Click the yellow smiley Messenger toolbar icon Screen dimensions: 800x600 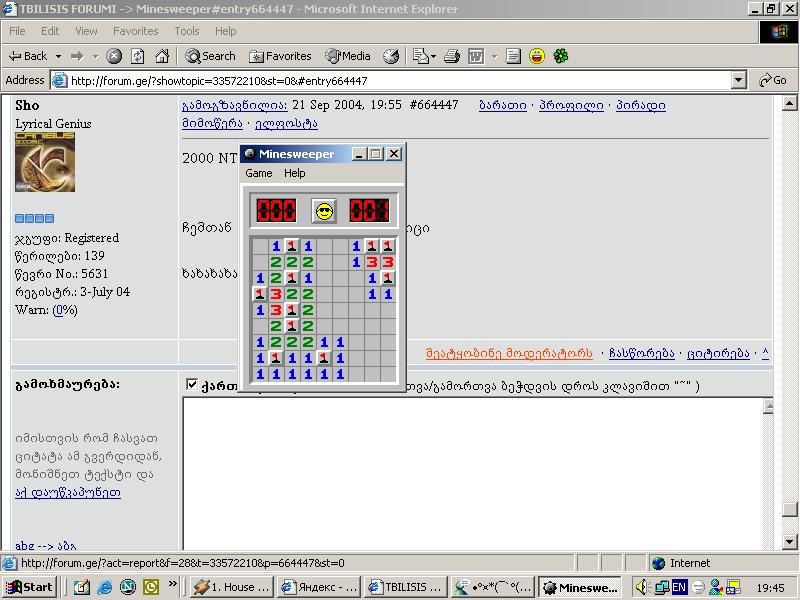click(x=537, y=56)
